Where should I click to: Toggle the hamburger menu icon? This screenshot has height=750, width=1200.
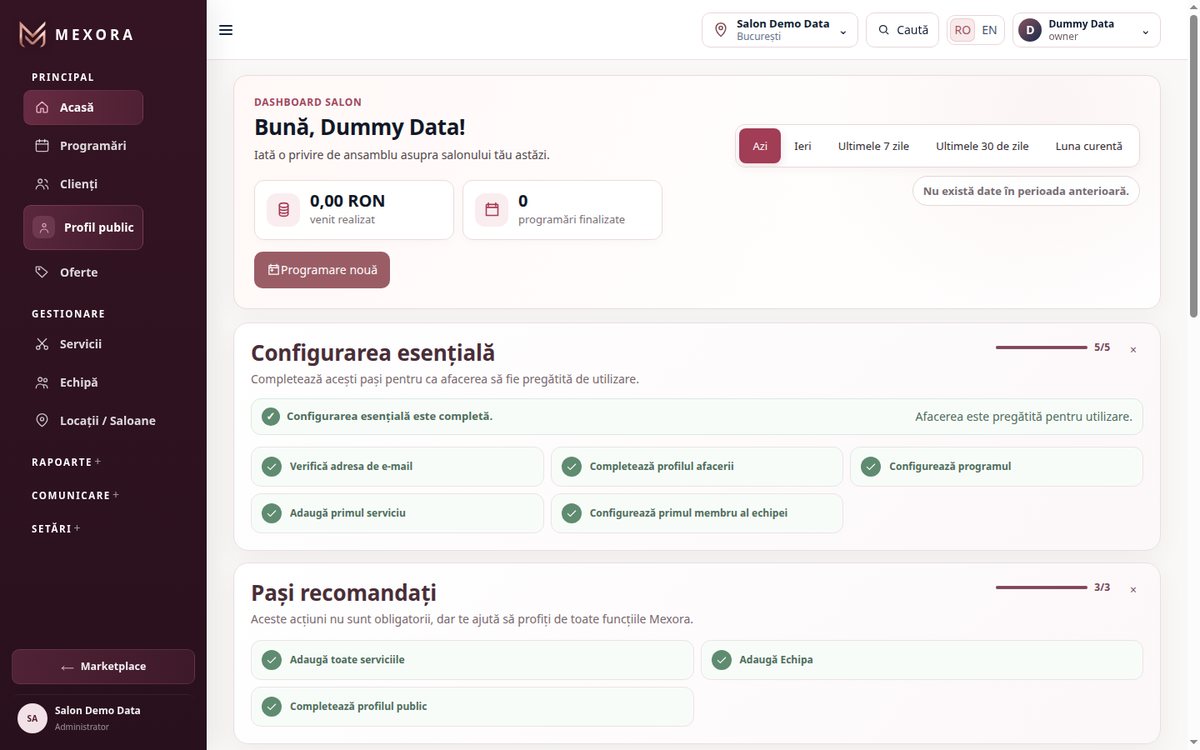(x=226, y=30)
